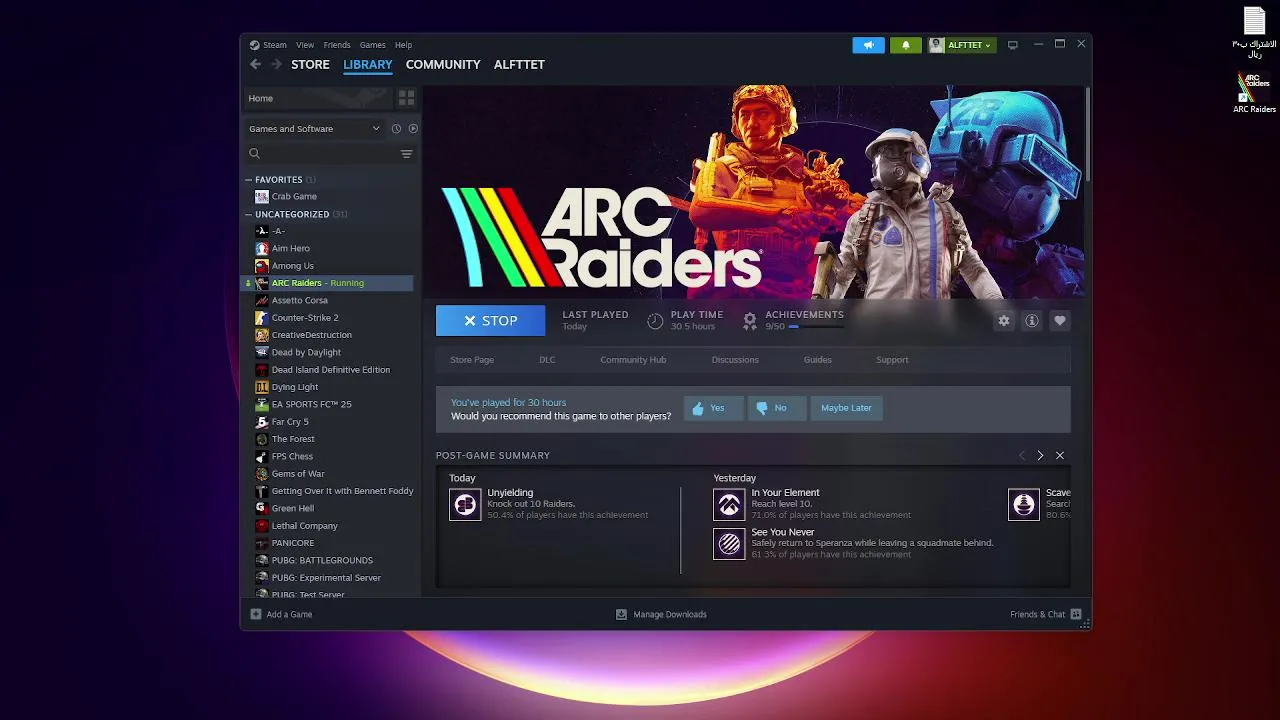
Task: Open the big picture mode monitor icon
Action: pyautogui.click(x=1012, y=45)
